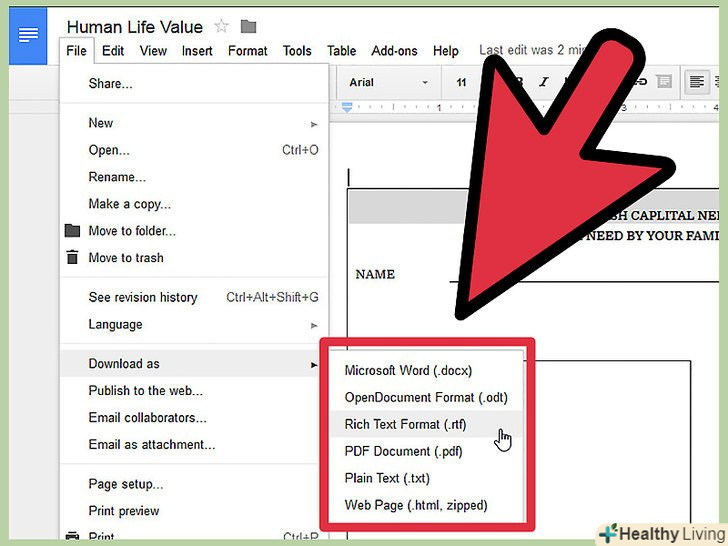728x546 pixels.
Task: Download as PDF Document (.pdf)
Action: [x=426, y=451]
